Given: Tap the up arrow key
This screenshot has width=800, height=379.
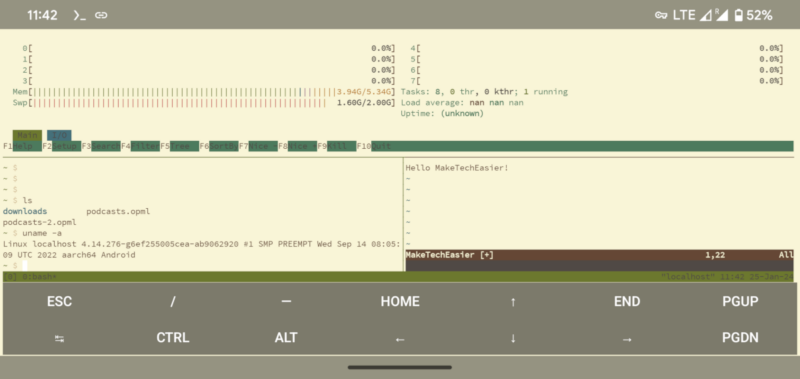Looking at the screenshot, I should tap(513, 301).
